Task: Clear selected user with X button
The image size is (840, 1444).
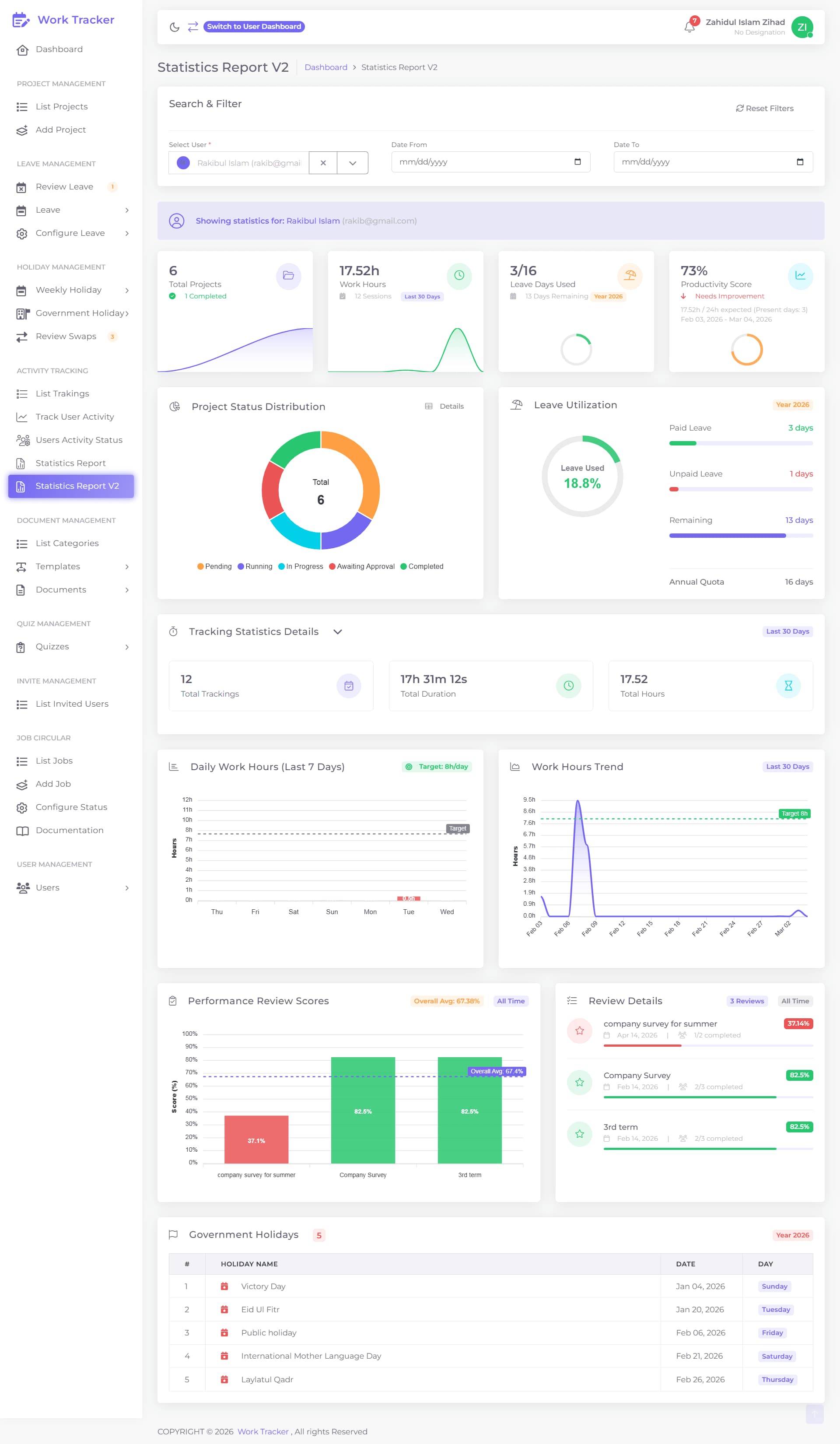Action: [323, 163]
